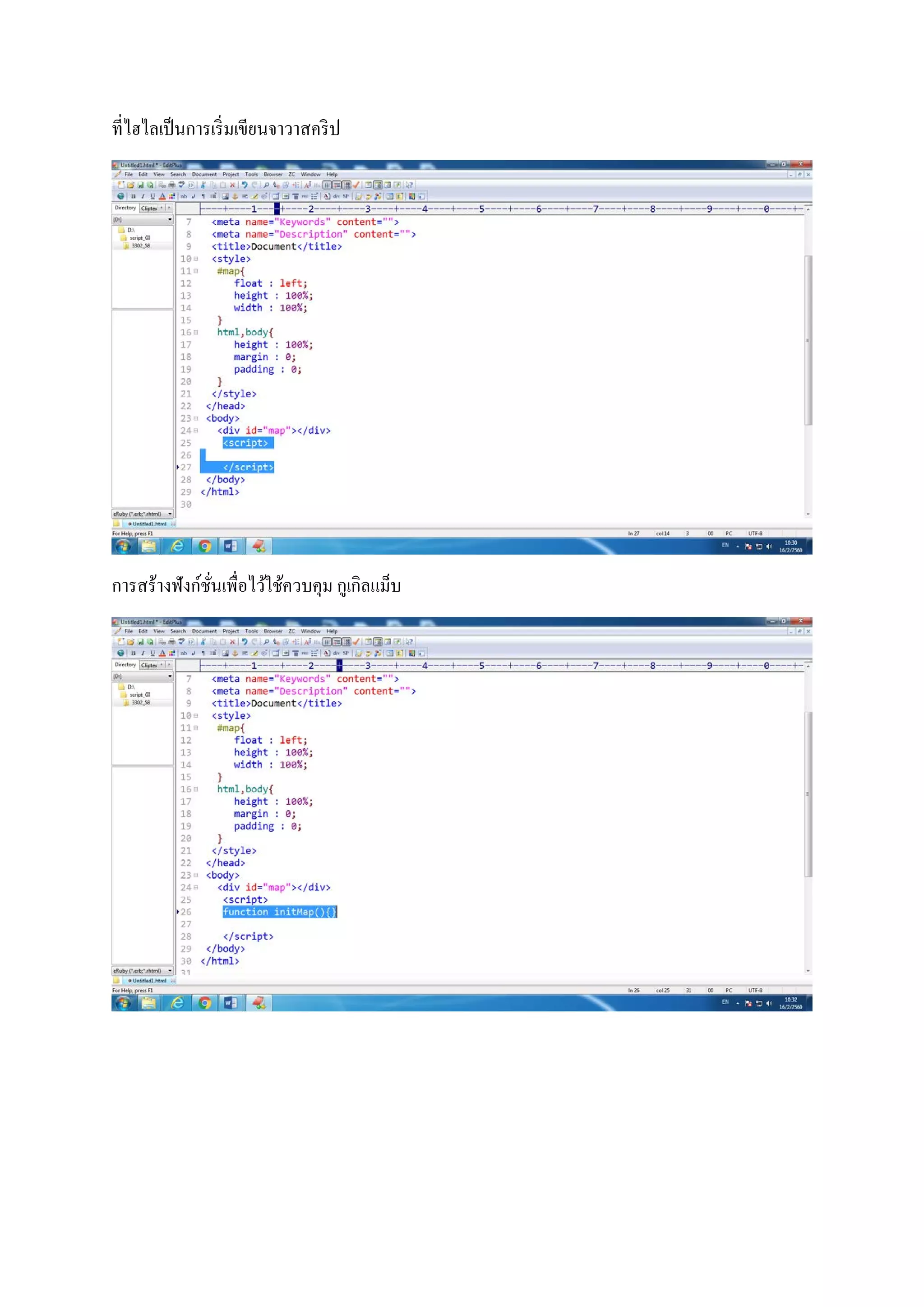Select 3302_58 folder in upper directory list
924x1307 pixels.
point(140,246)
